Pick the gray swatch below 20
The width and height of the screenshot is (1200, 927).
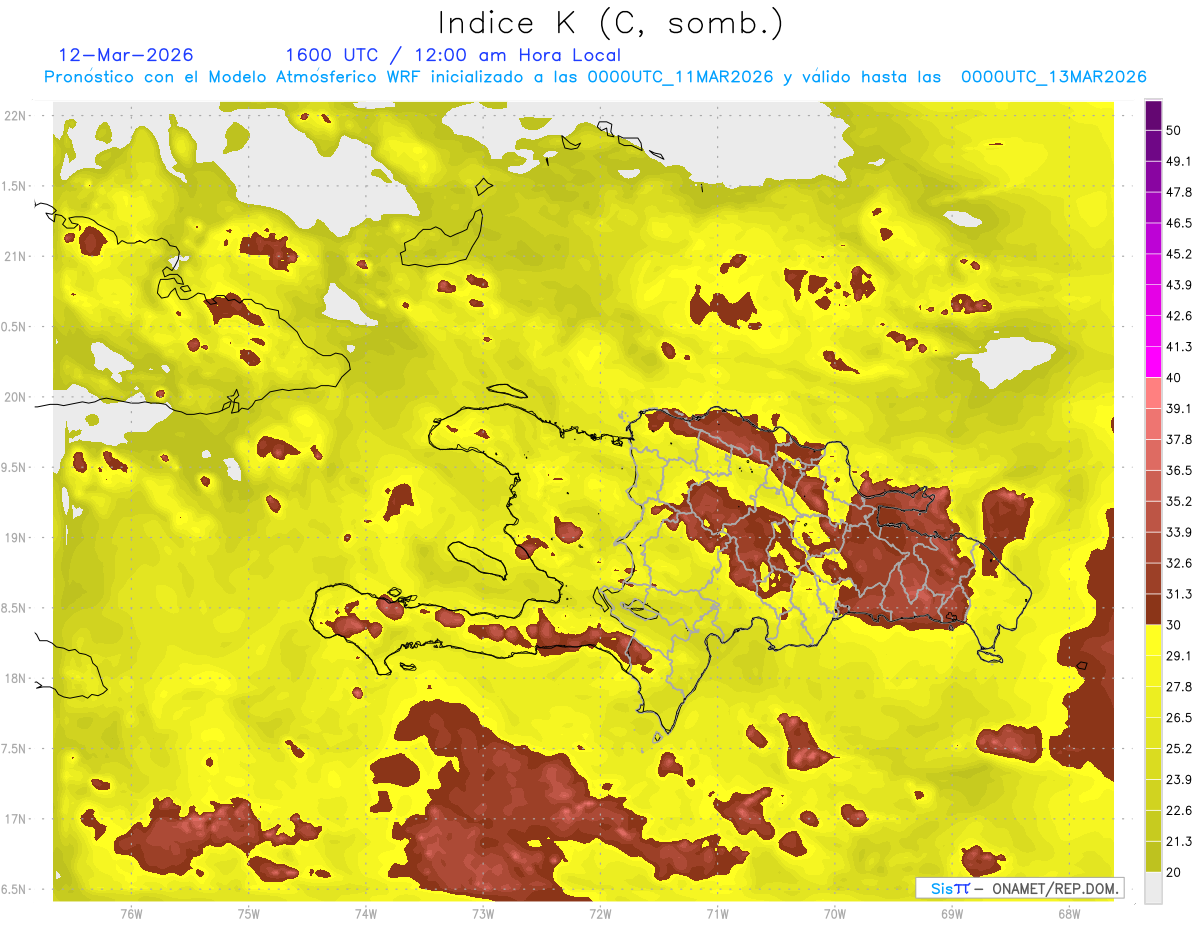tap(1153, 888)
